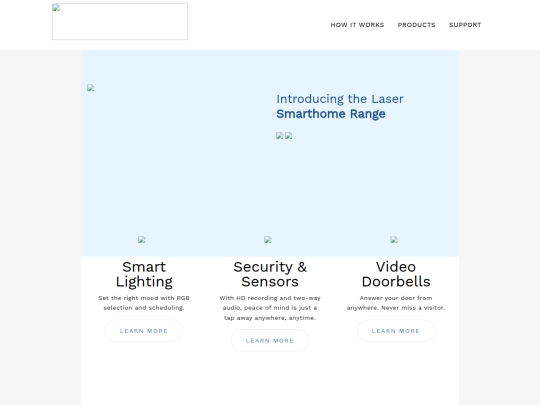Learn more about Security & Sensors
Image resolution: width=540 pixels, height=405 pixels.
click(x=270, y=341)
